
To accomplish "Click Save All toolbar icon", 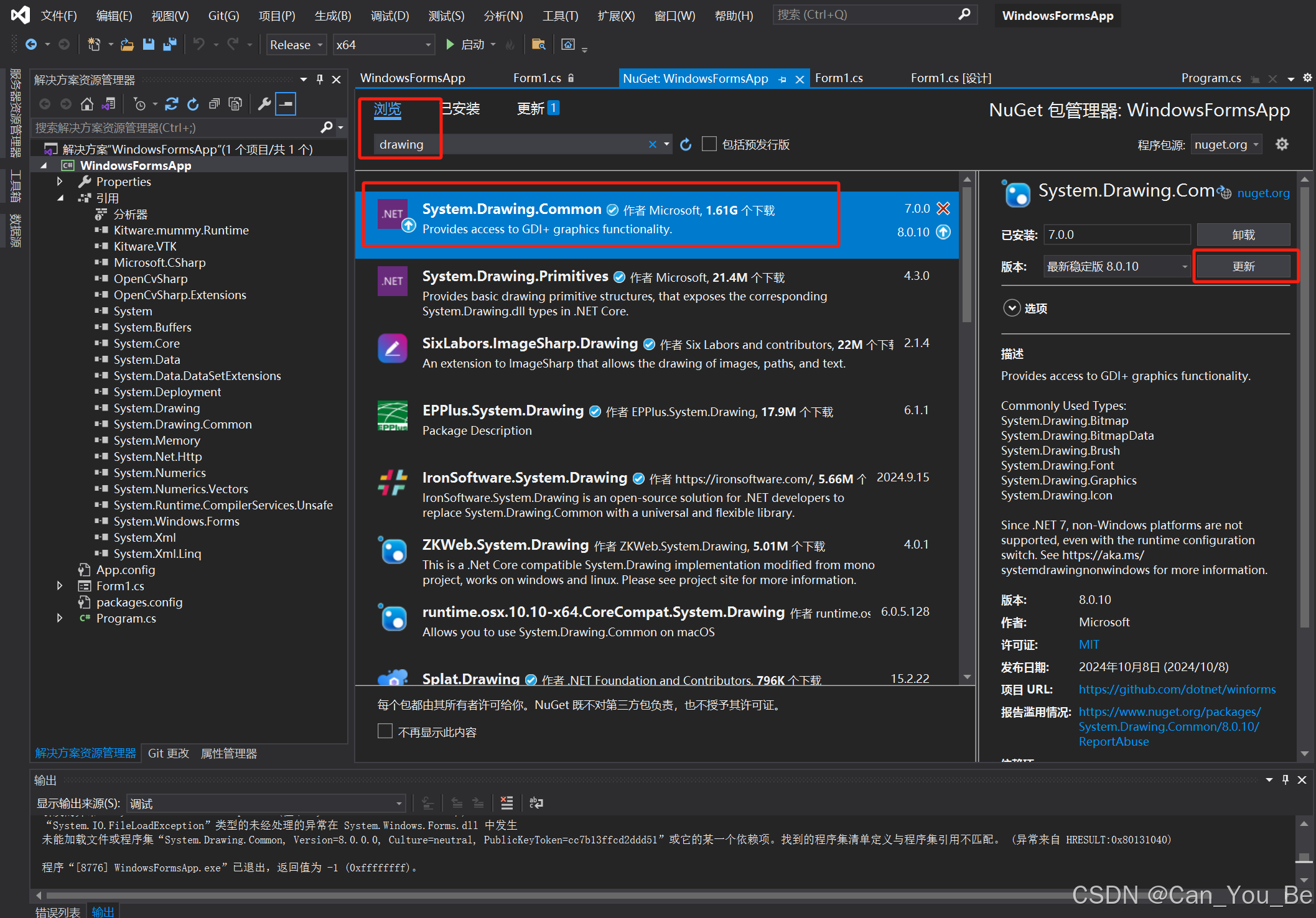I will [169, 44].
